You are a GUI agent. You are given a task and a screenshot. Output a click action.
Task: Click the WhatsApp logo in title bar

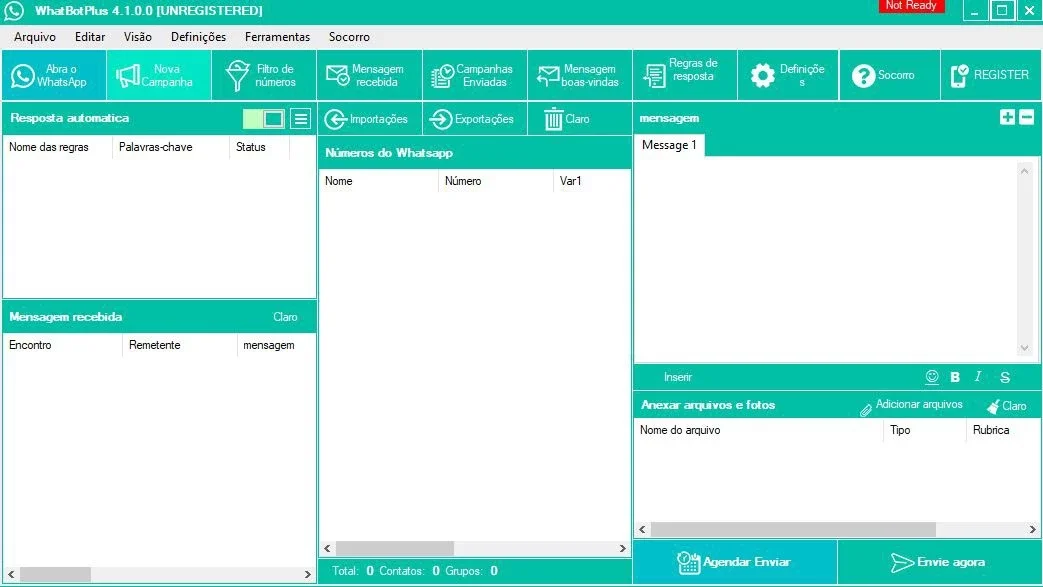coord(14,11)
